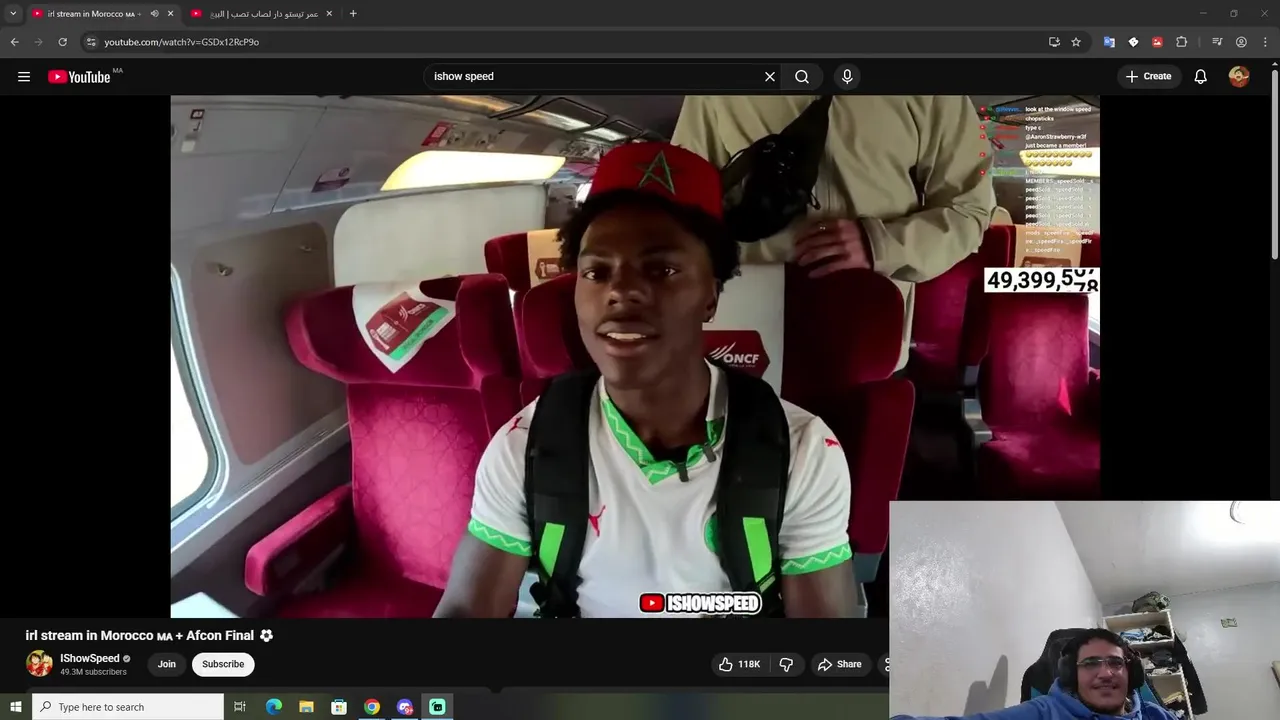The width and height of the screenshot is (1280, 720).
Task: Open the media control icon in toolbar
Action: (1217, 42)
